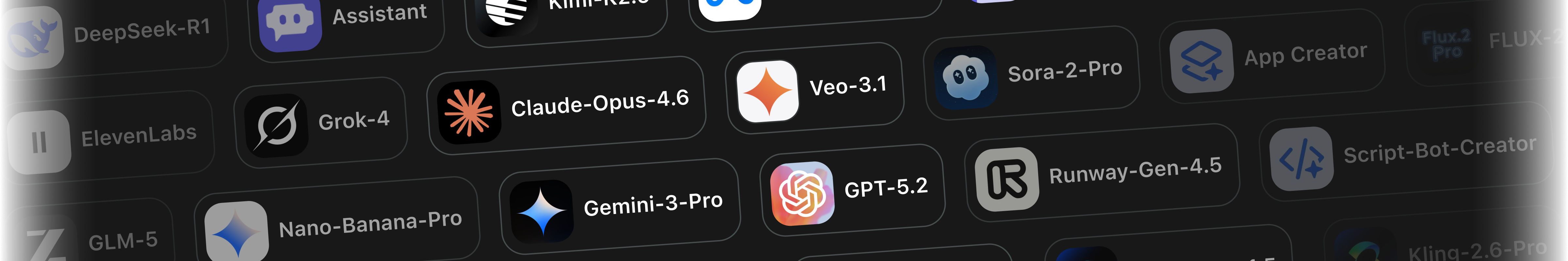Click the Sora-2-Pro cloud icon
The image size is (1568, 261).
click(x=965, y=77)
